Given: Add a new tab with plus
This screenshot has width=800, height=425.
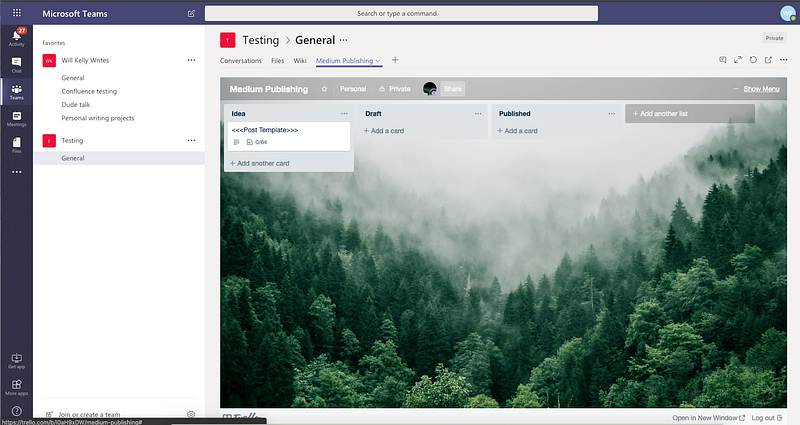Looking at the screenshot, I should point(395,60).
